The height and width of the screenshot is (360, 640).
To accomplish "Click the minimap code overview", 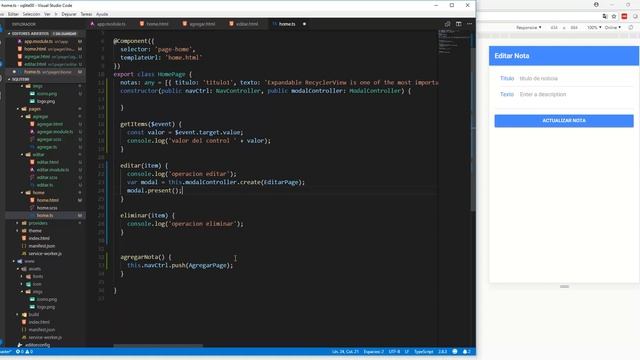I will (x=453, y=41).
